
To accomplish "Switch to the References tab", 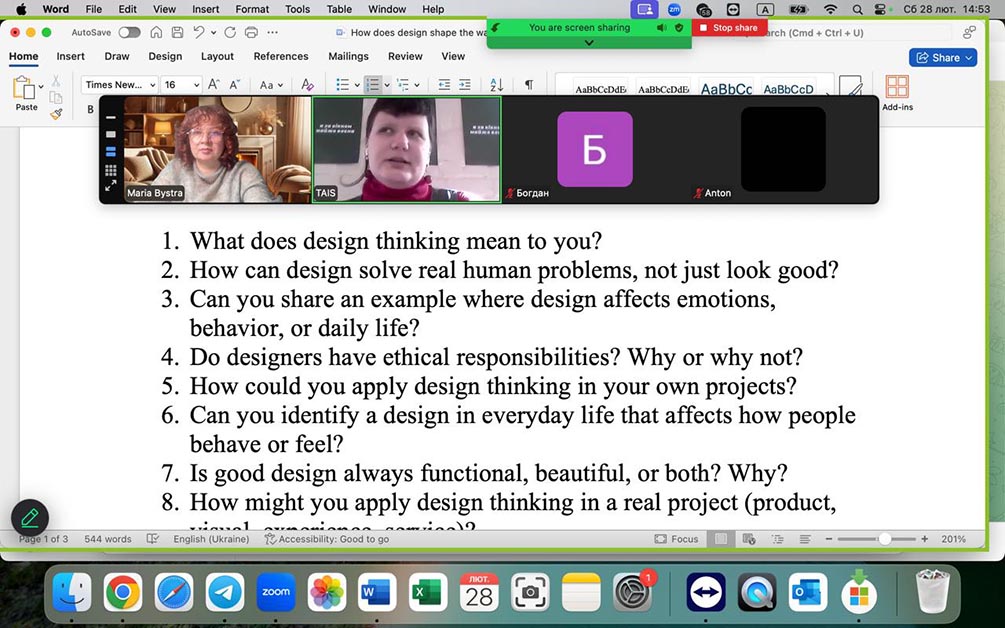I will tap(281, 57).
